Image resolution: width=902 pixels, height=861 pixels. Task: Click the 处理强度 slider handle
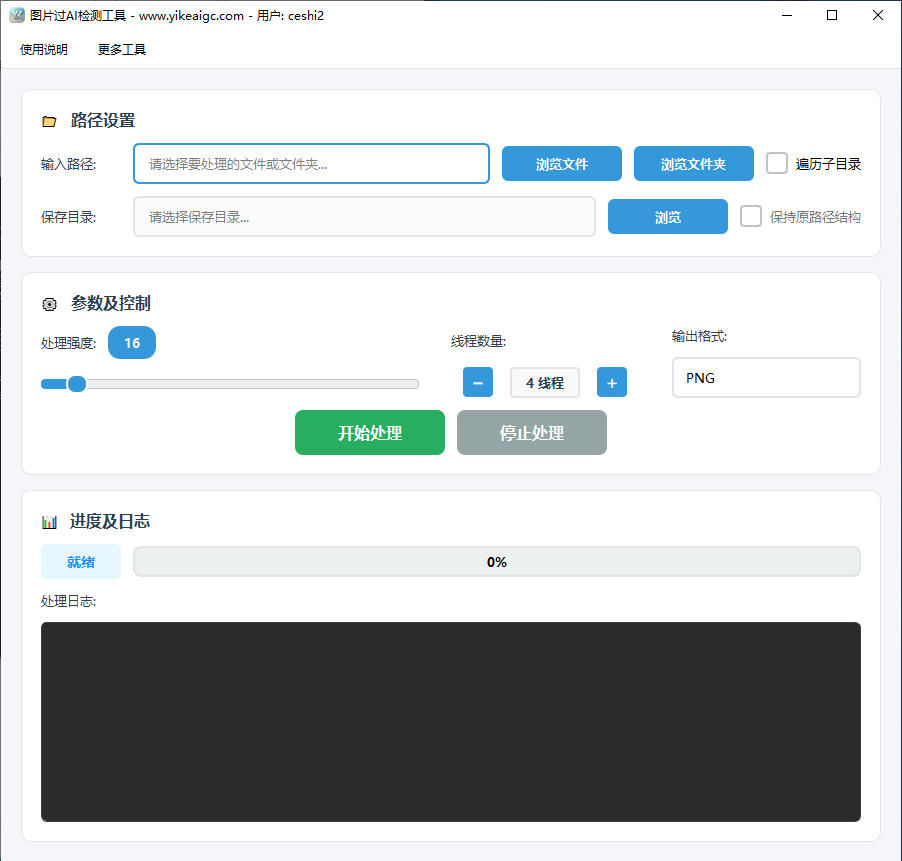coord(77,384)
